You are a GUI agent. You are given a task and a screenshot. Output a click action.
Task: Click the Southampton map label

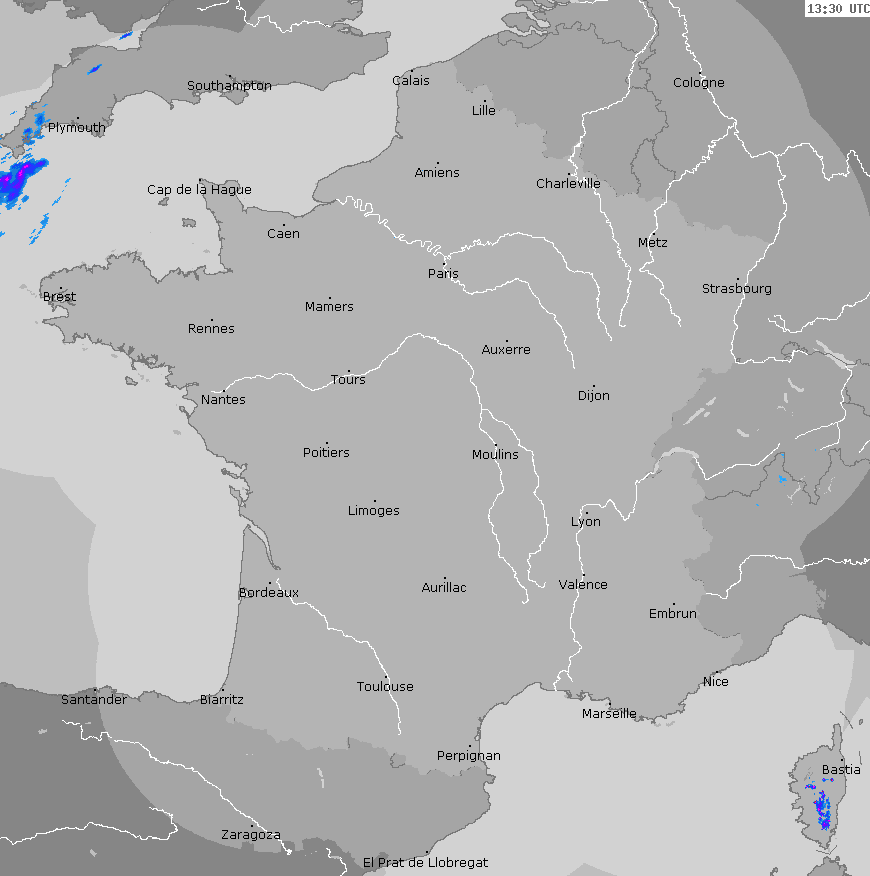coord(229,85)
